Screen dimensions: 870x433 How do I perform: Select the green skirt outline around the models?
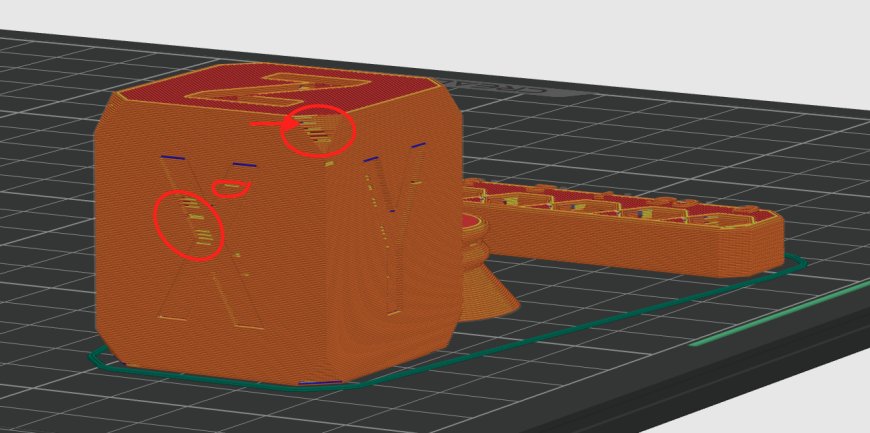(447, 323)
